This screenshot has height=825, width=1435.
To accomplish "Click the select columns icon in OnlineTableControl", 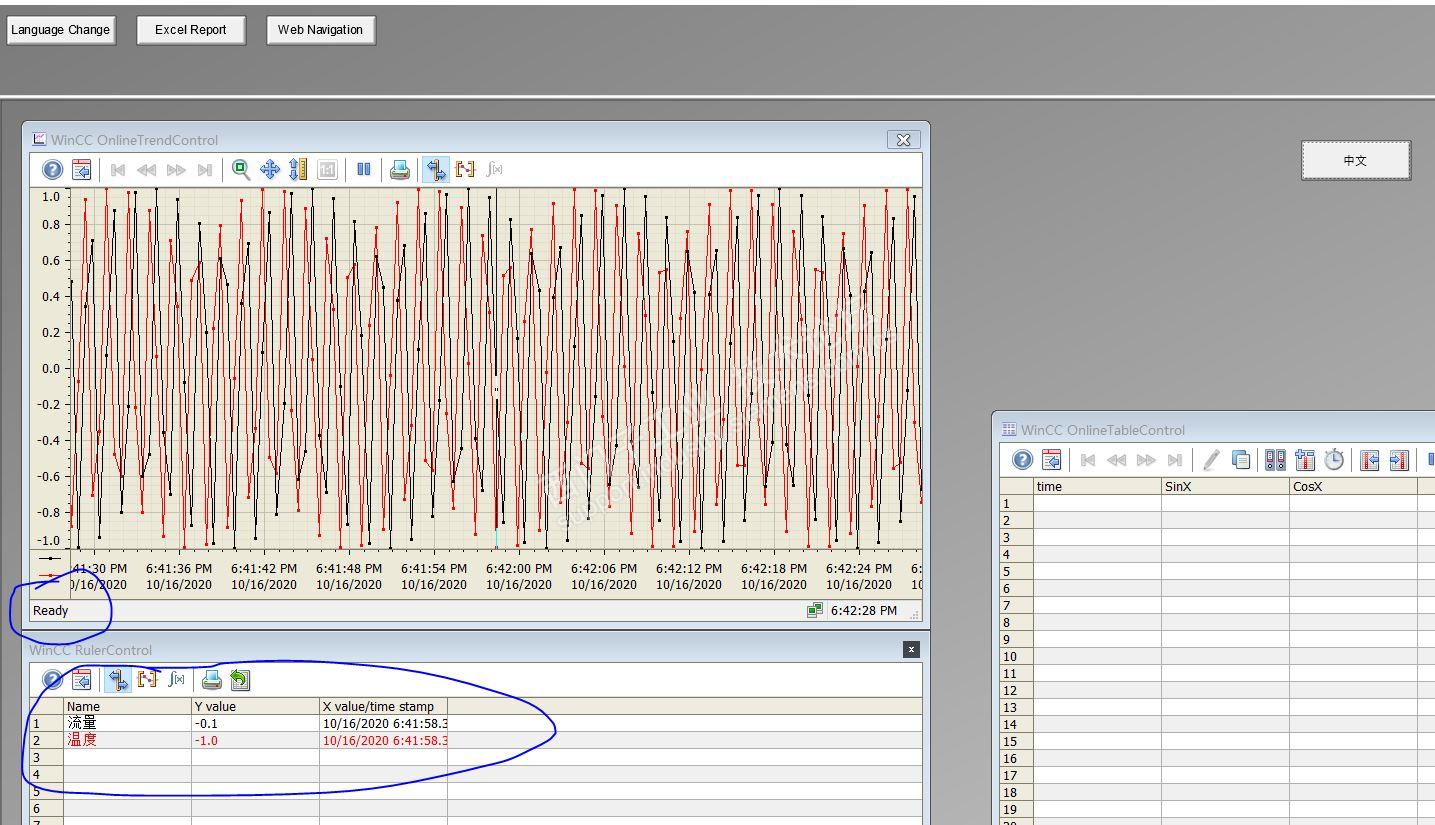I will pyautogui.click(x=1305, y=460).
